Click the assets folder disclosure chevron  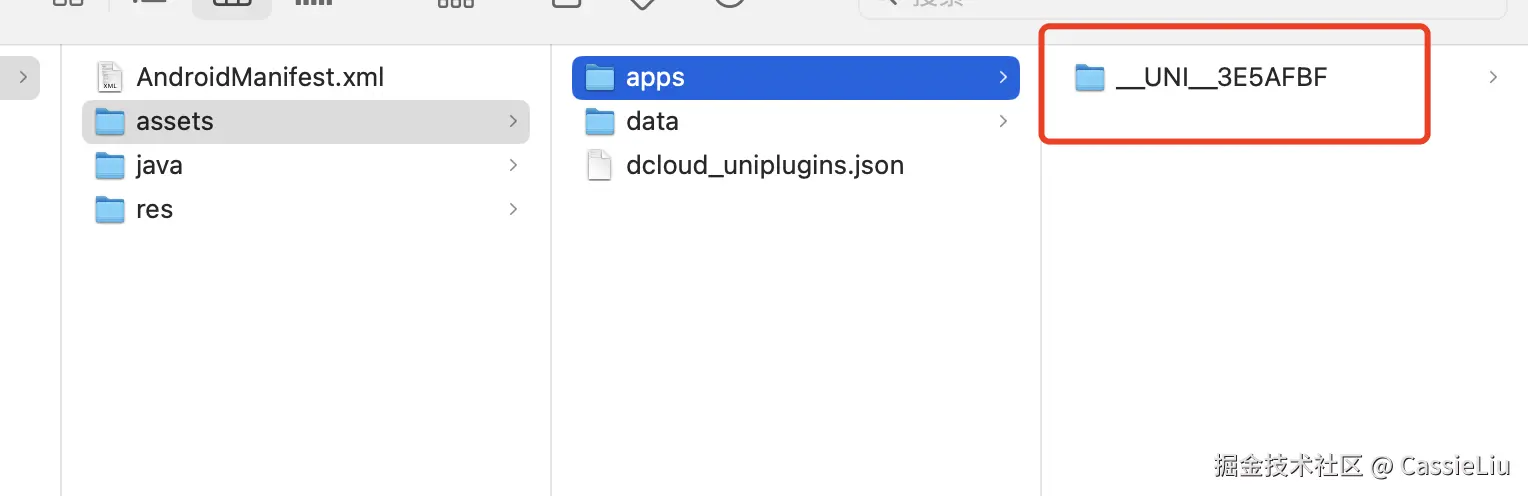point(513,122)
